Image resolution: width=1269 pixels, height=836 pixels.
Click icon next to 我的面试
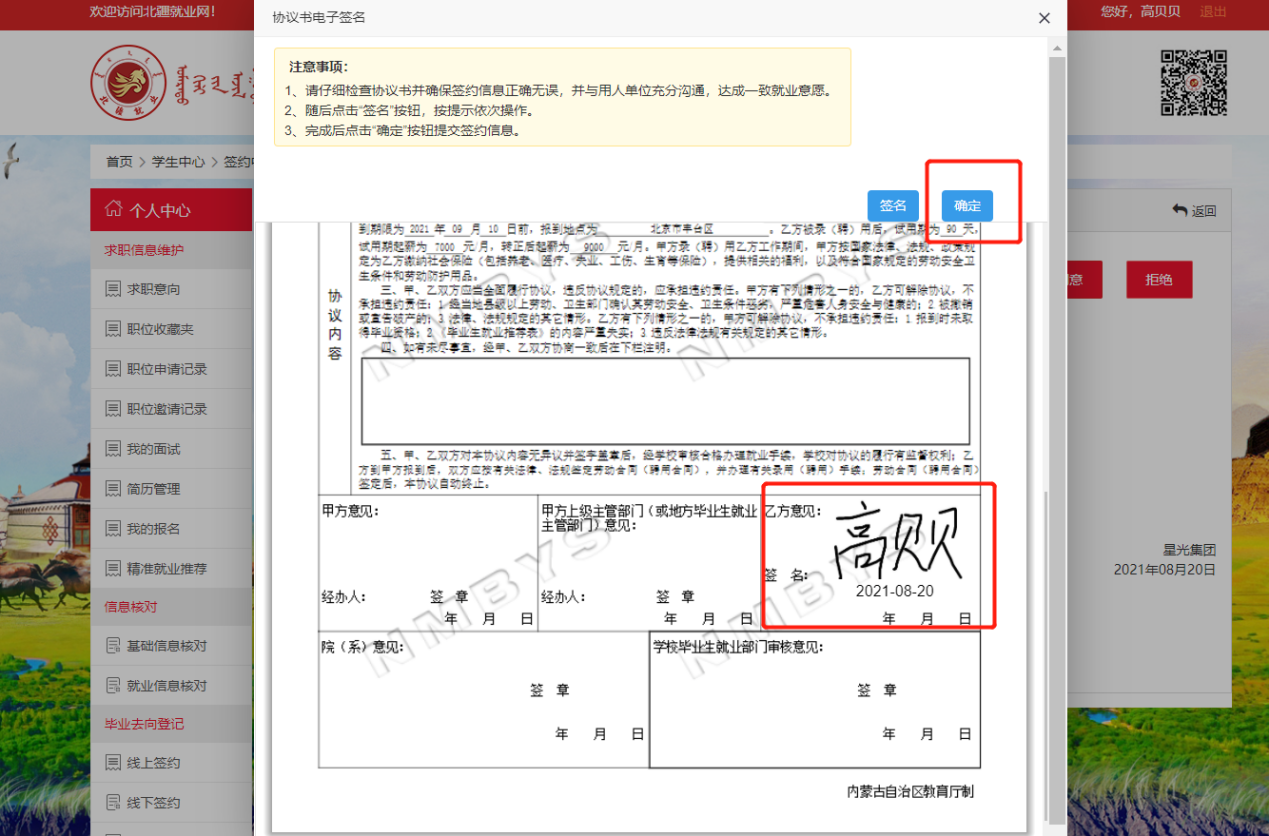pyautogui.click(x=112, y=449)
